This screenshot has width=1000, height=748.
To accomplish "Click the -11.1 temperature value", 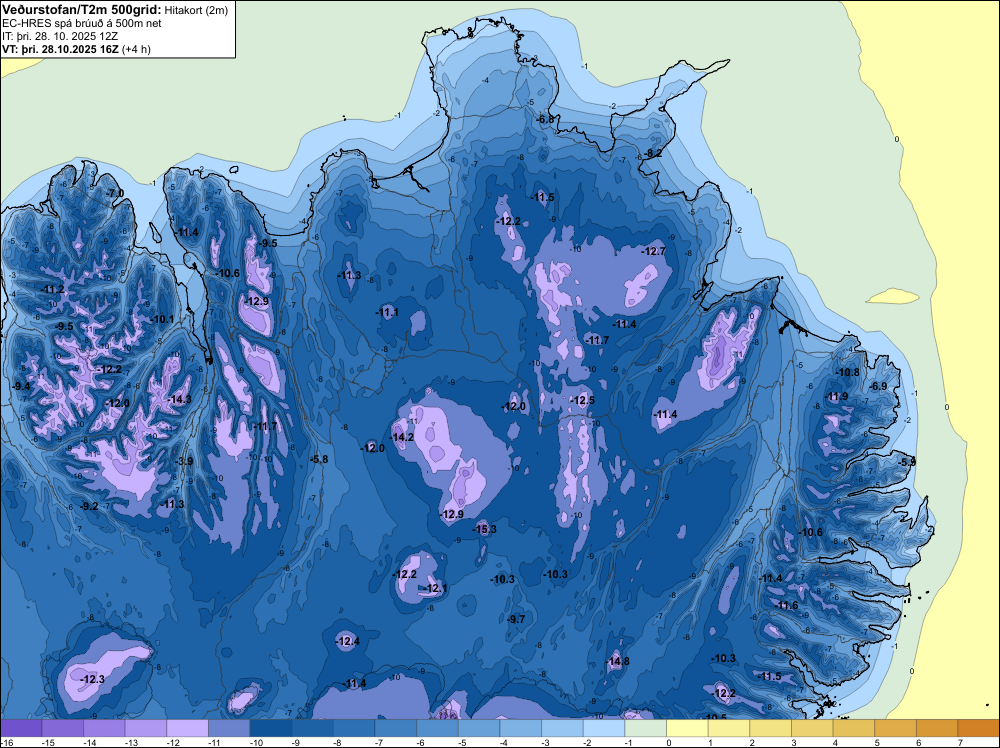I will point(387,312).
